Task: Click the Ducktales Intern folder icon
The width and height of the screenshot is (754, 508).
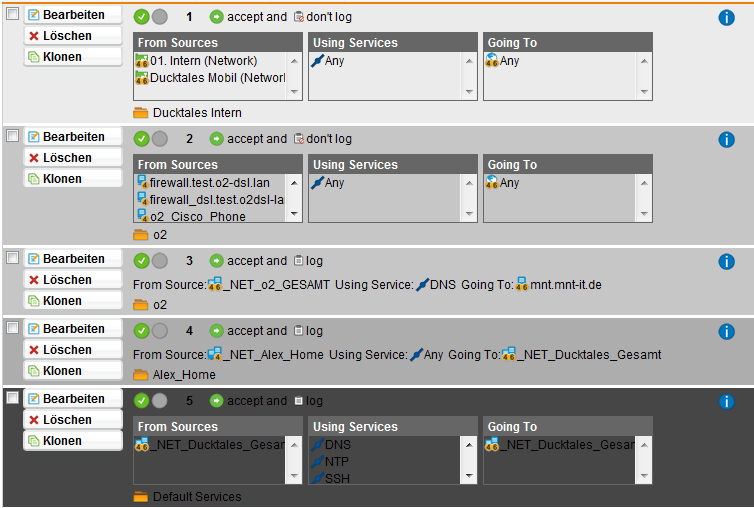Action: pyautogui.click(x=141, y=113)
